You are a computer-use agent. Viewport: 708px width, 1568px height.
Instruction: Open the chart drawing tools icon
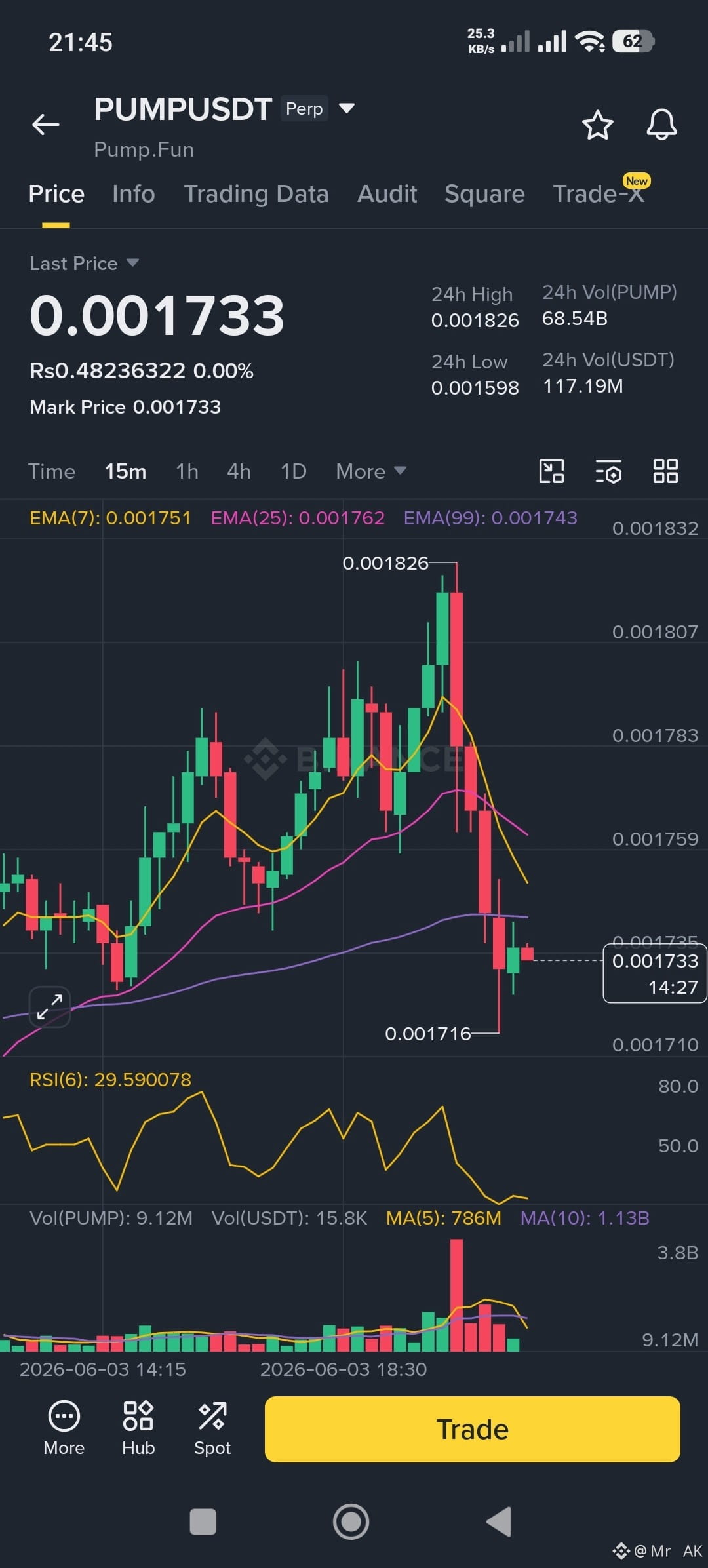click(x=551, y=471)
